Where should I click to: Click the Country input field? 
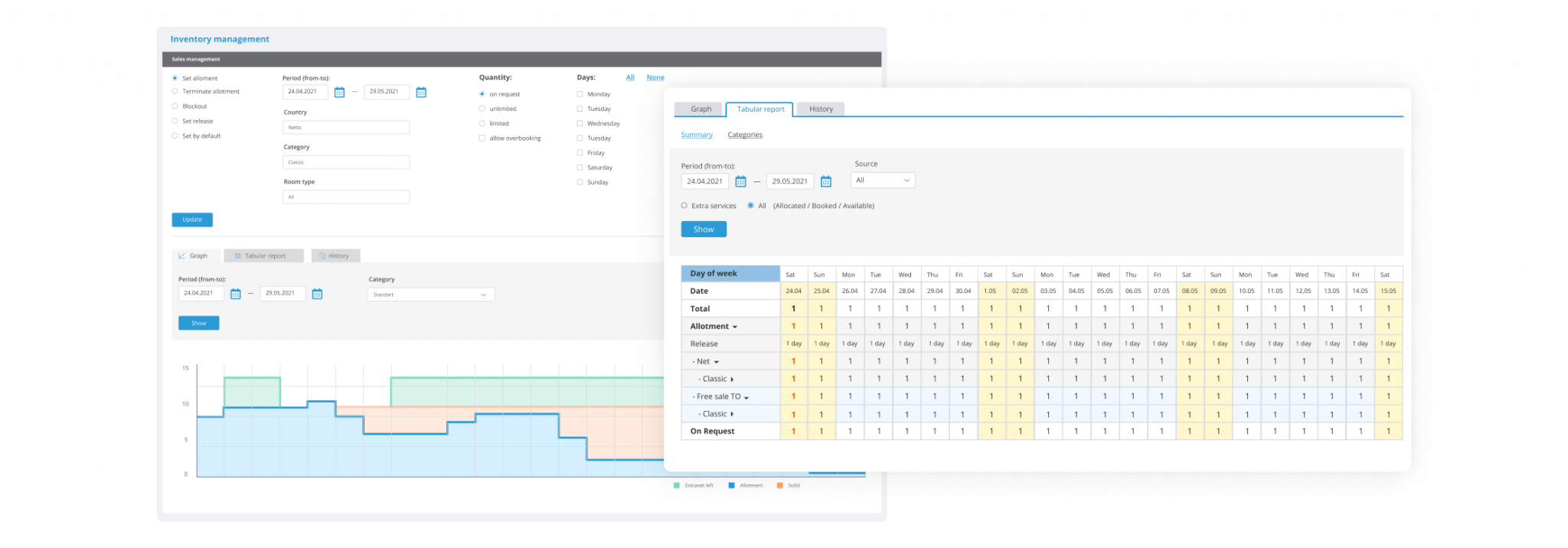click(x=346, y=128)
